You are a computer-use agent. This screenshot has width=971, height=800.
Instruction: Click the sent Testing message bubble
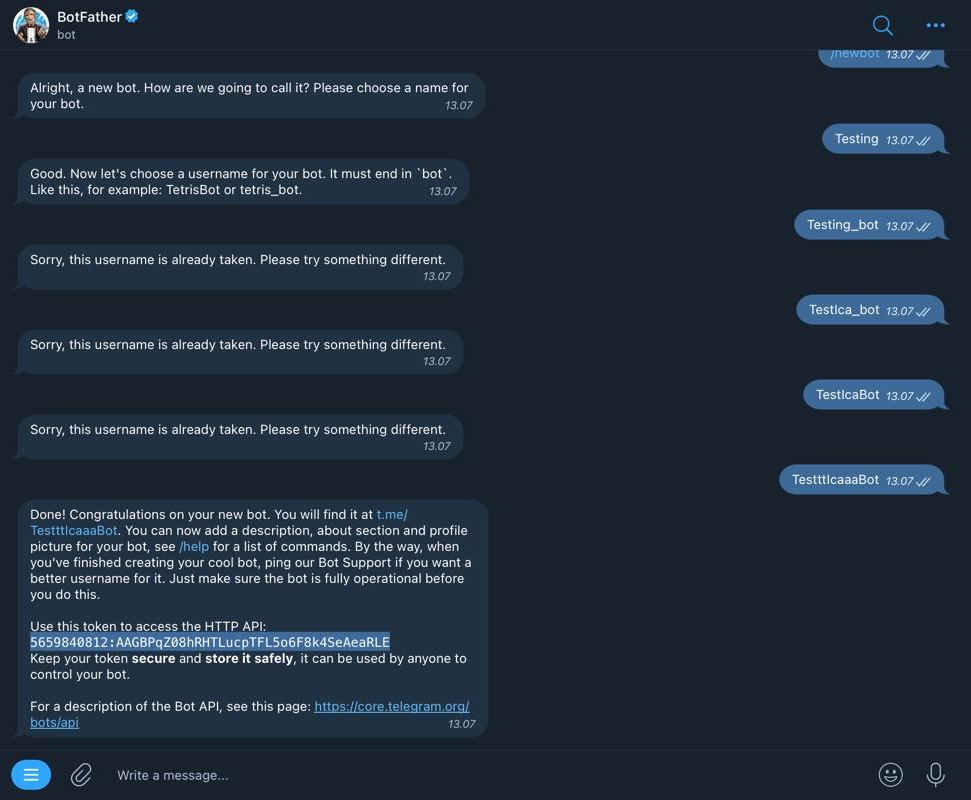(x=856, y=139)
